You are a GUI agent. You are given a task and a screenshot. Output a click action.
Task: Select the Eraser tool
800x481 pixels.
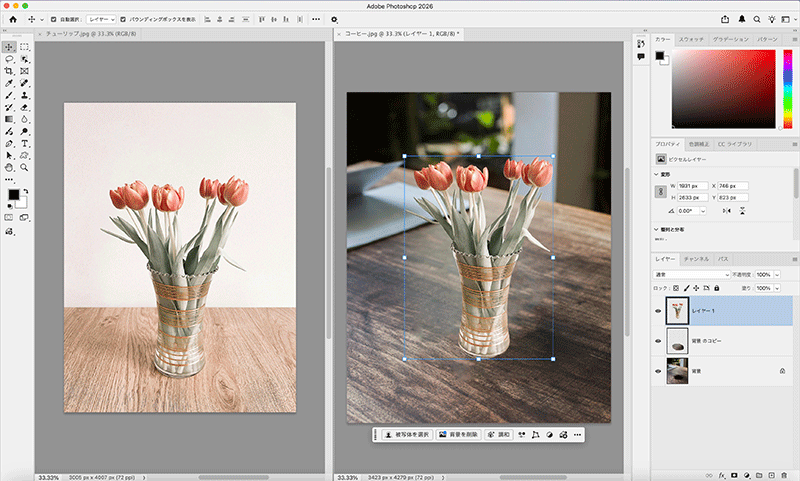tap(24, 106)
